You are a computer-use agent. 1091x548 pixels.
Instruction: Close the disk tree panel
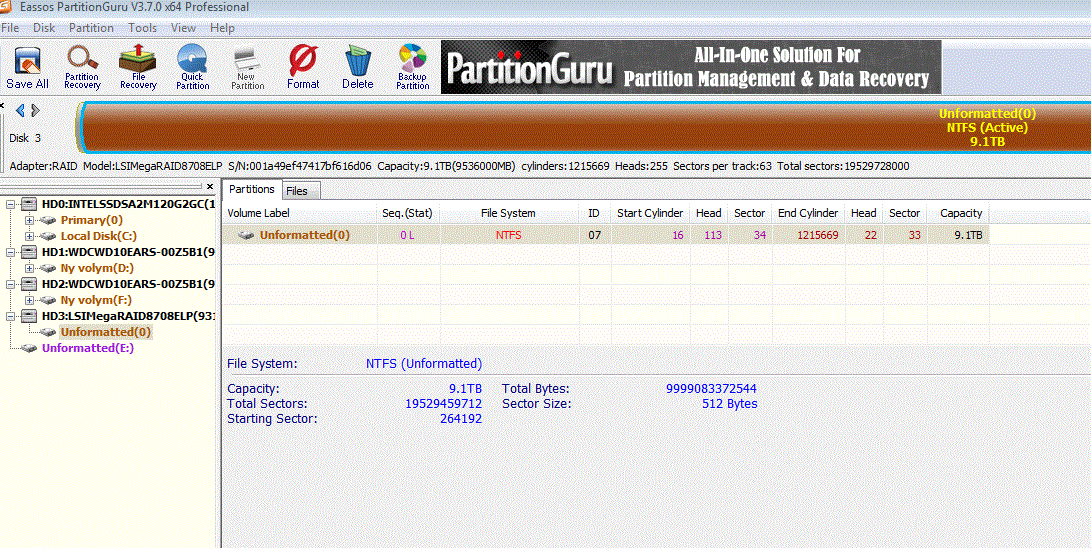tap(210, 186)
